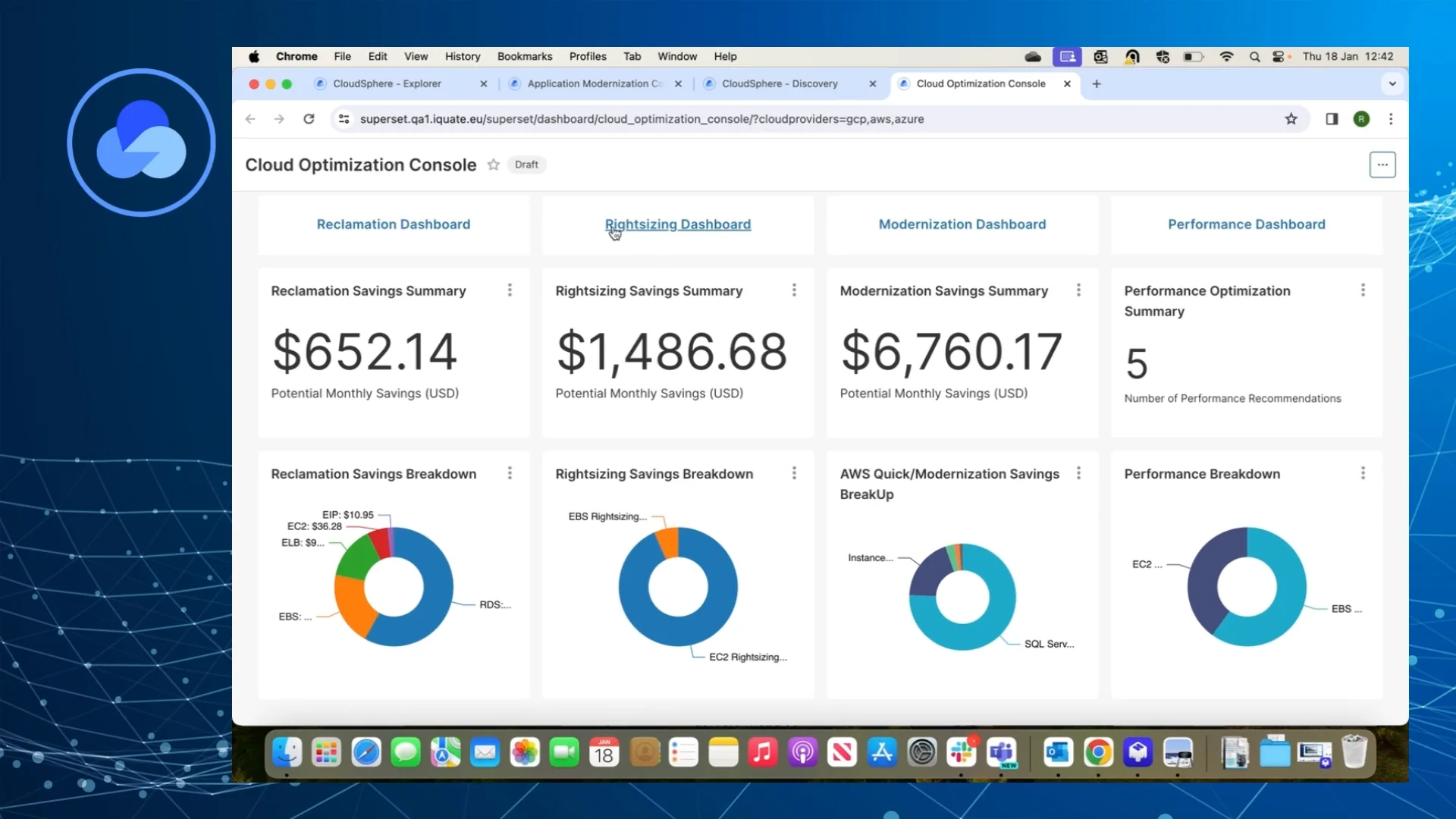Open Rightsizing Savings Summary options menu
The image size is (1456, 819).
click(794, 290)
